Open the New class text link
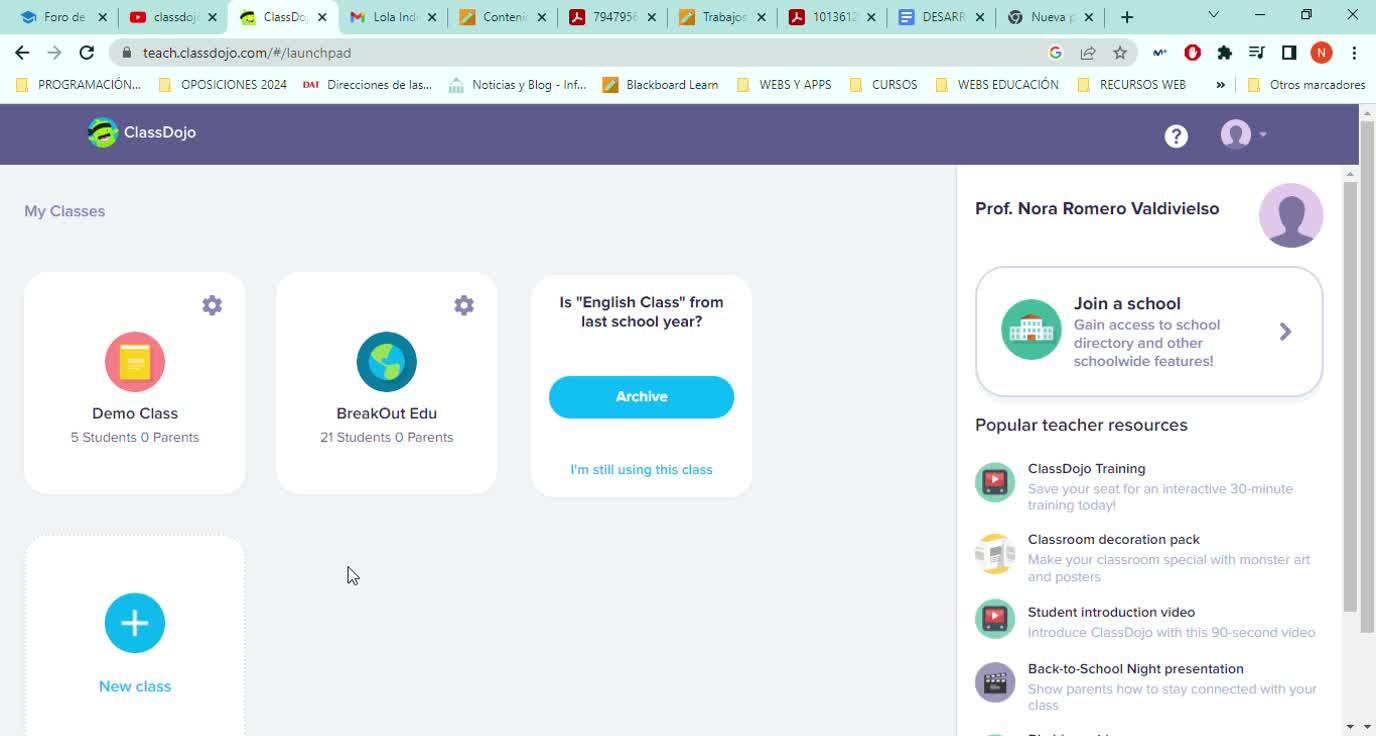The image size is (1376, 736). [x=135, y=687]
